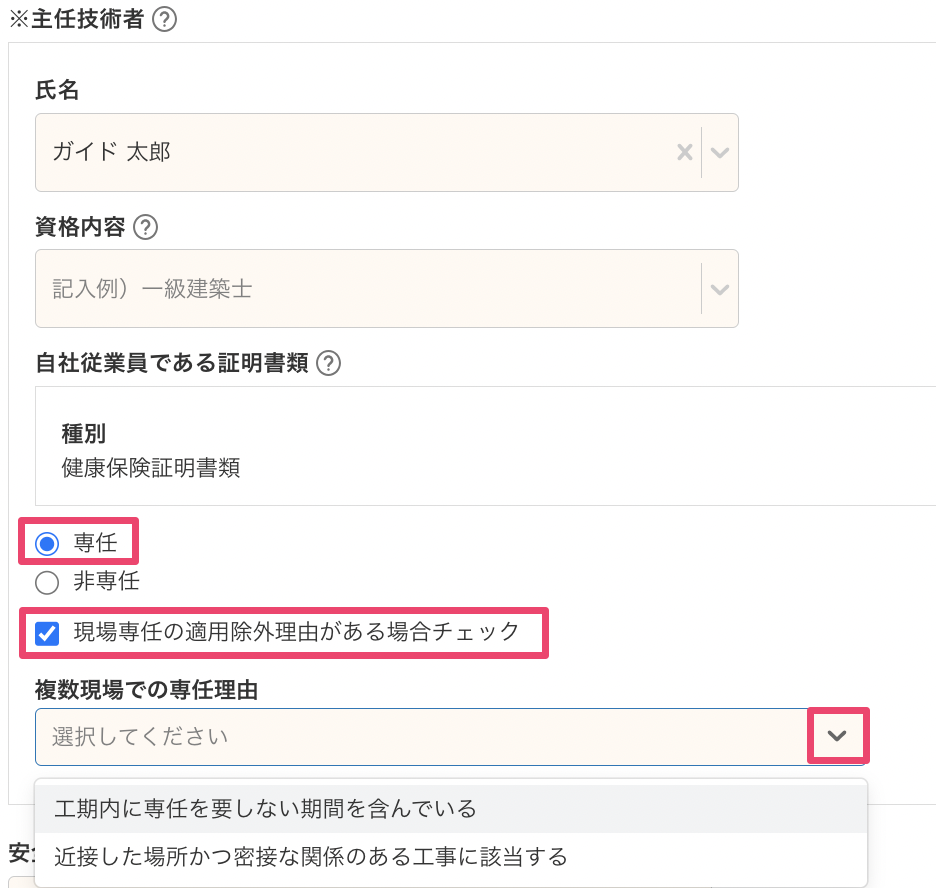The height and width of the screenshot is (888, 936).
Task: Expand the 氏名 dropdown arrow
Action: click(720, 152)
